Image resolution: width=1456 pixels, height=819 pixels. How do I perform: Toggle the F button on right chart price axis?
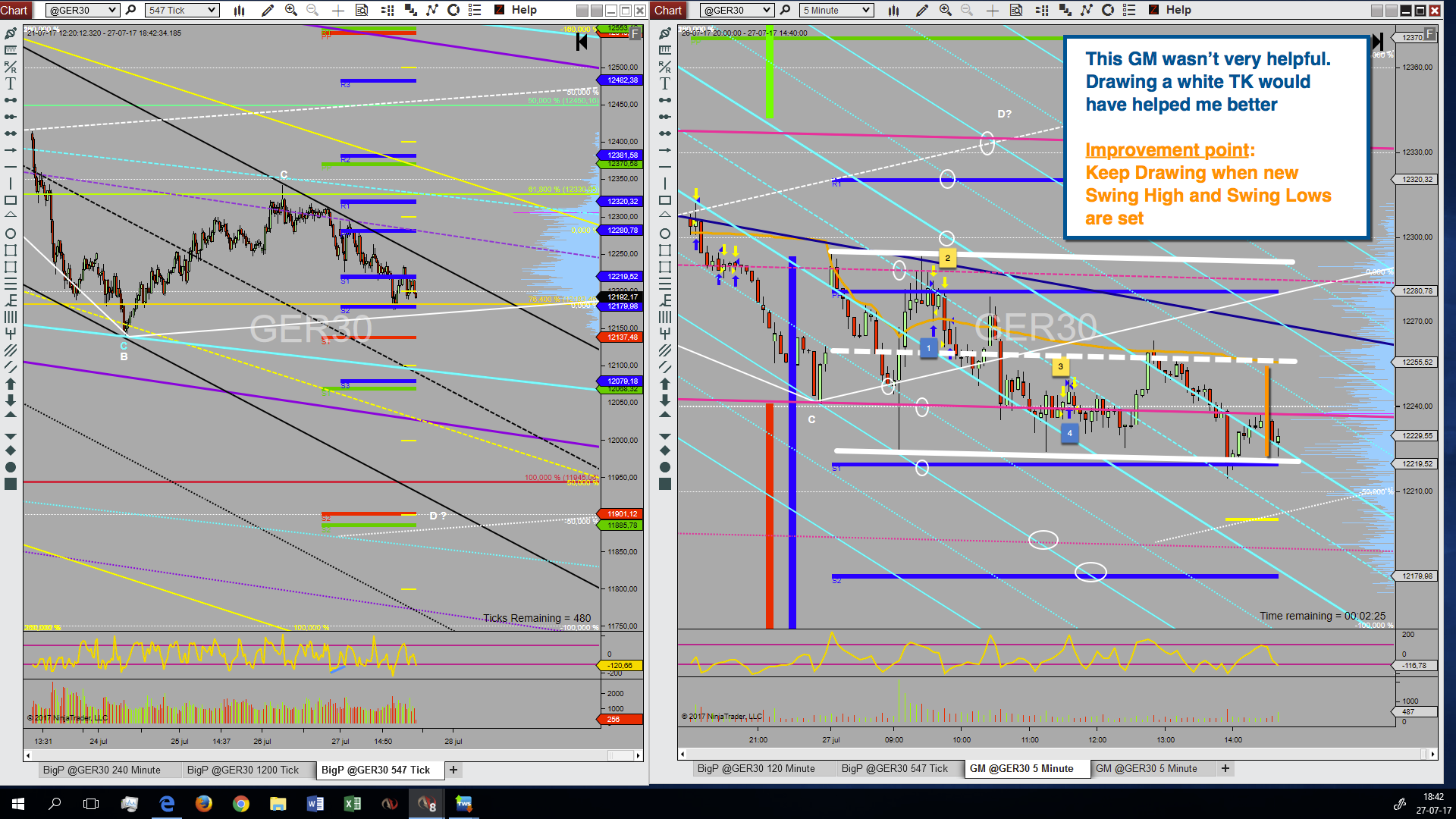pyautogui.click(x=1429, y=34)
